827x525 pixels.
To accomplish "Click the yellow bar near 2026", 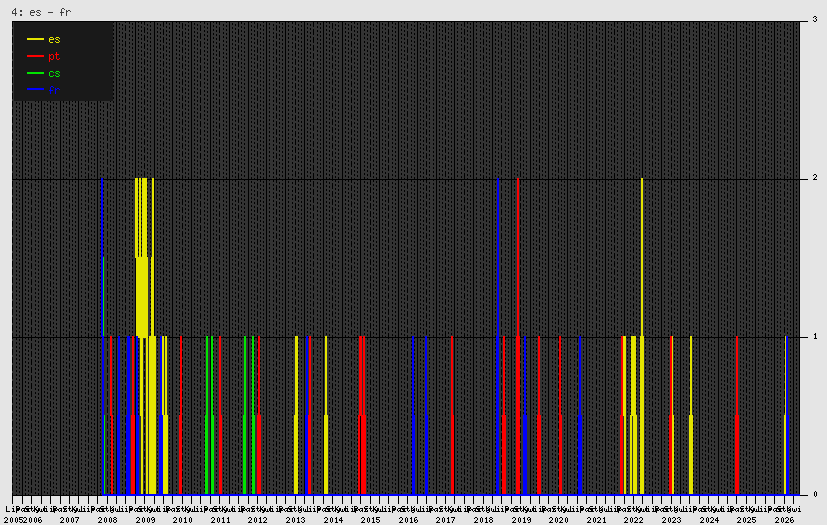I will coord(785,415).
